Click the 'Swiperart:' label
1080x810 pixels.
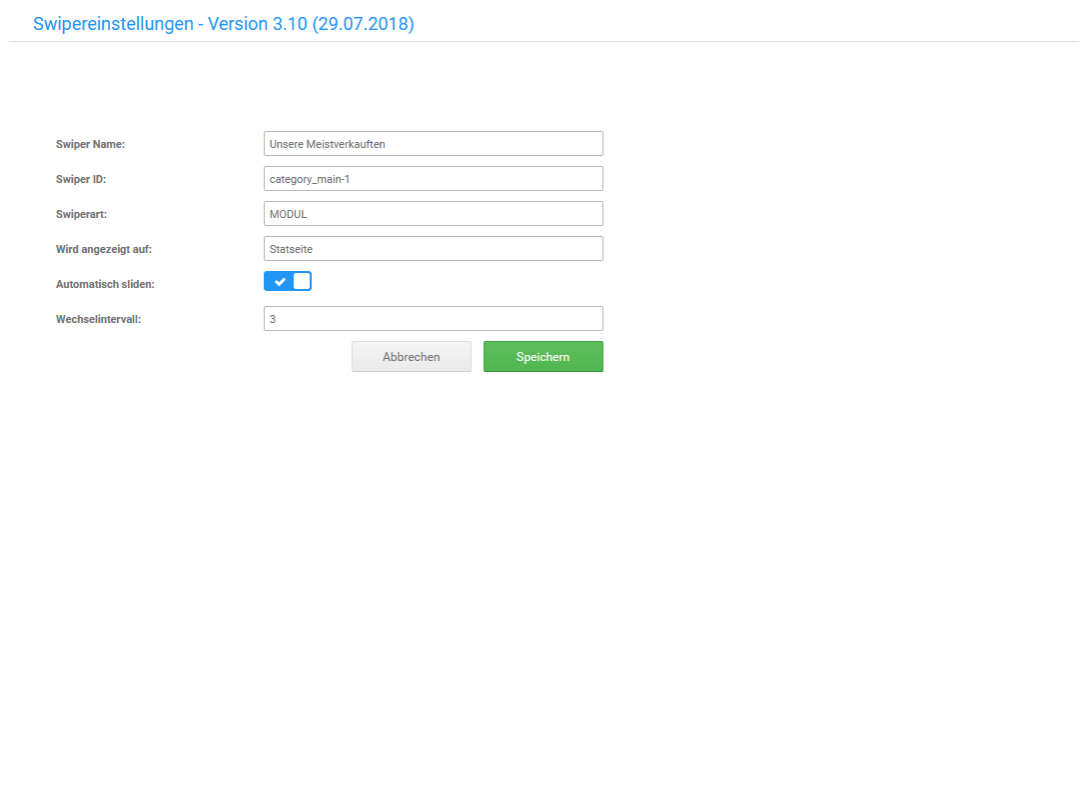[82, 214]
